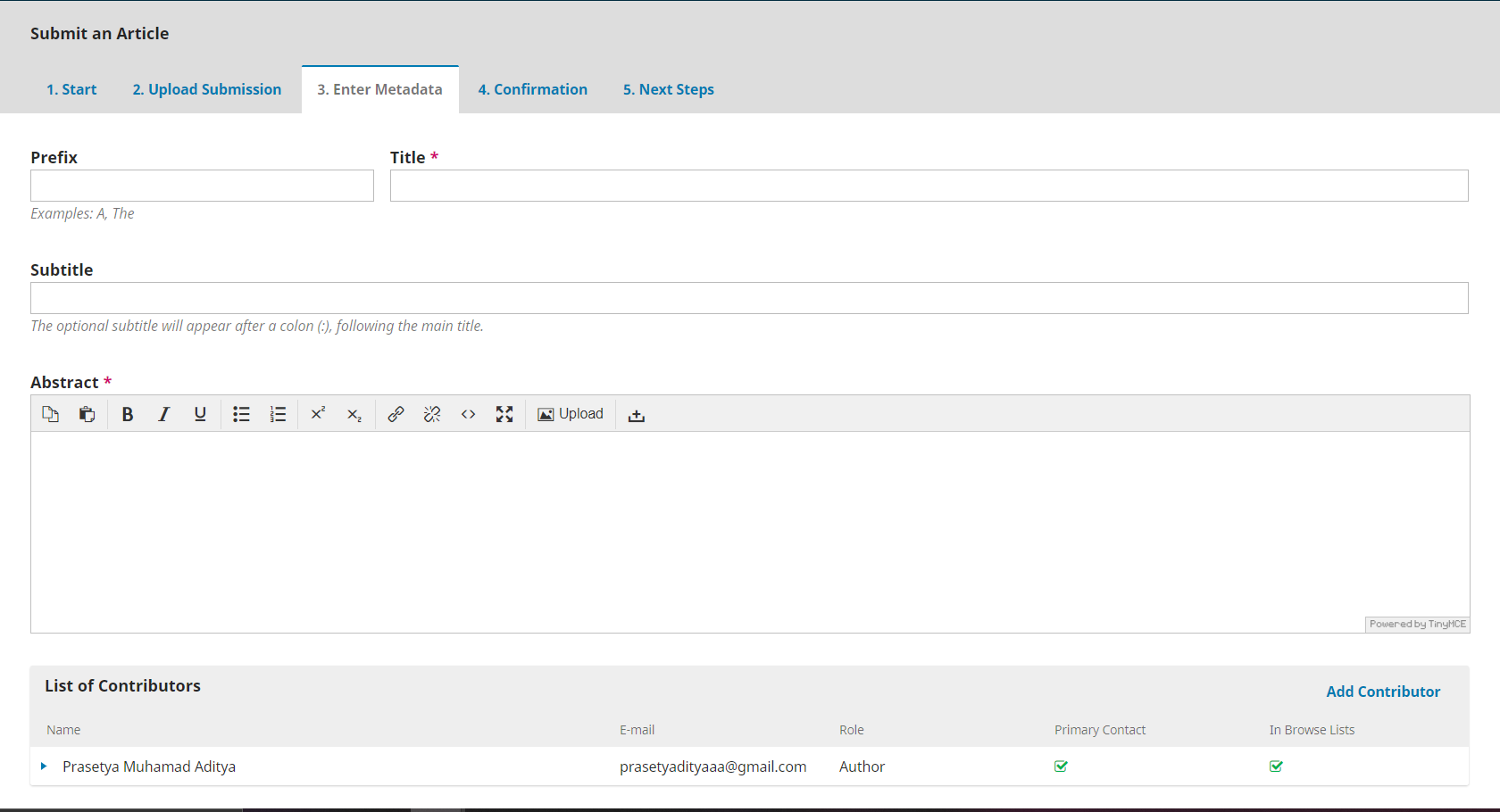
Task: Open the insert link tool
Action: [x=396, y=414]
